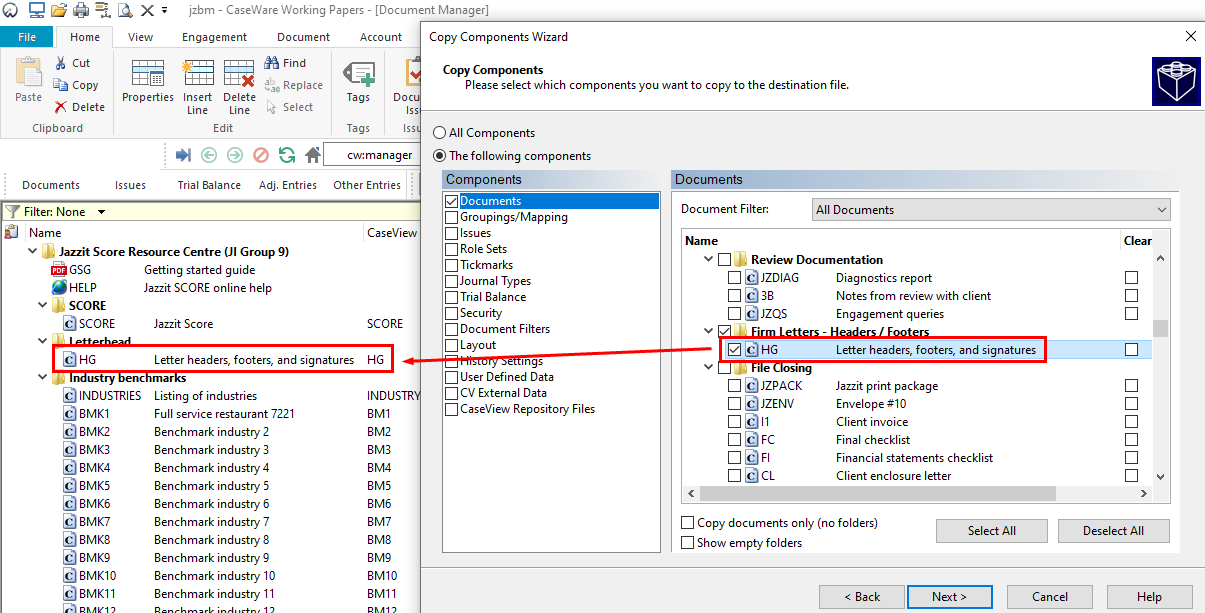
Task: Click the Copy button in Clipboard group
Action: 76,85
